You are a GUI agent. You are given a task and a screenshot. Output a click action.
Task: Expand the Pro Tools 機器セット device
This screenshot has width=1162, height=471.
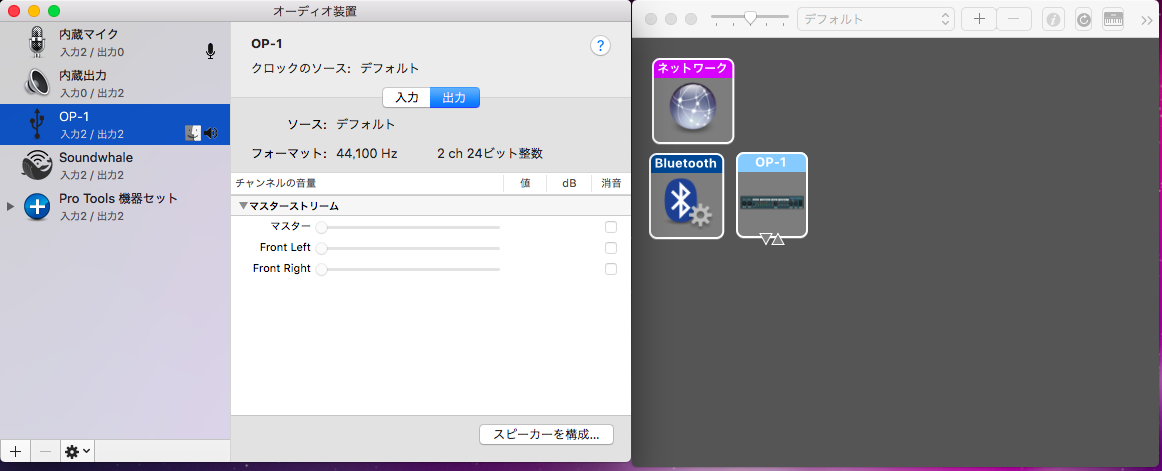pyautogui.click(x=11, y=206)
